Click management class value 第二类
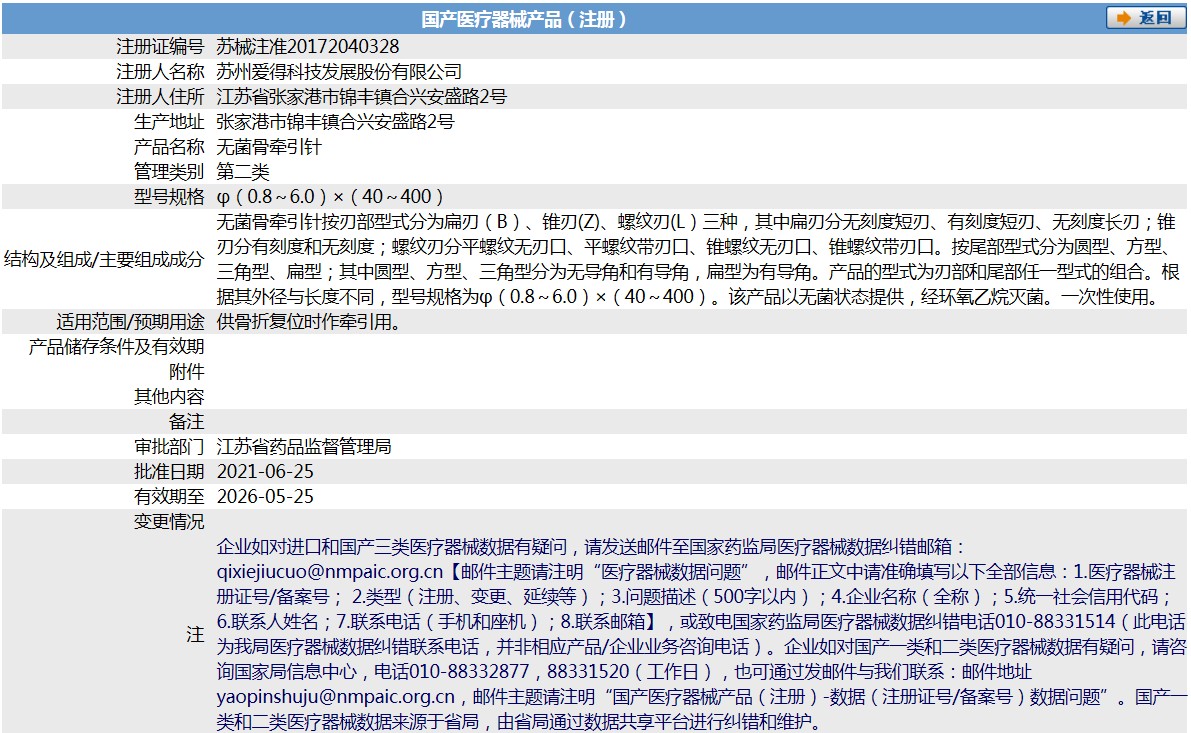 pyautogui.click(x=243, y=172)
